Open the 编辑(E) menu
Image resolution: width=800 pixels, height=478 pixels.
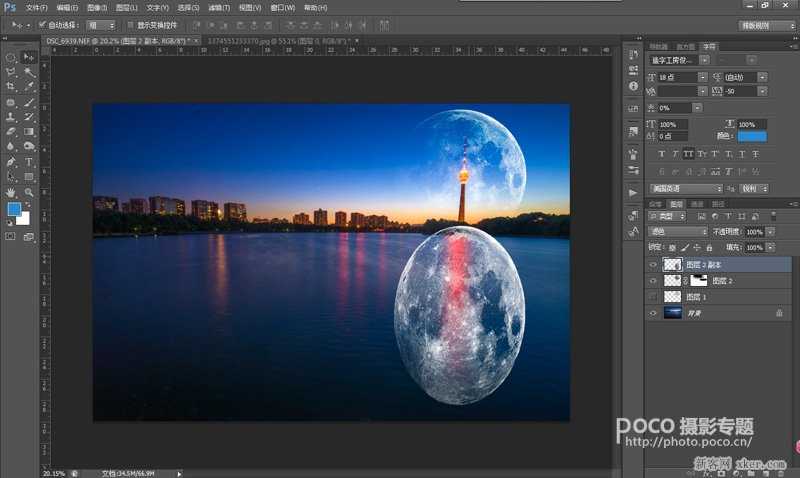(x=67, y=8)
